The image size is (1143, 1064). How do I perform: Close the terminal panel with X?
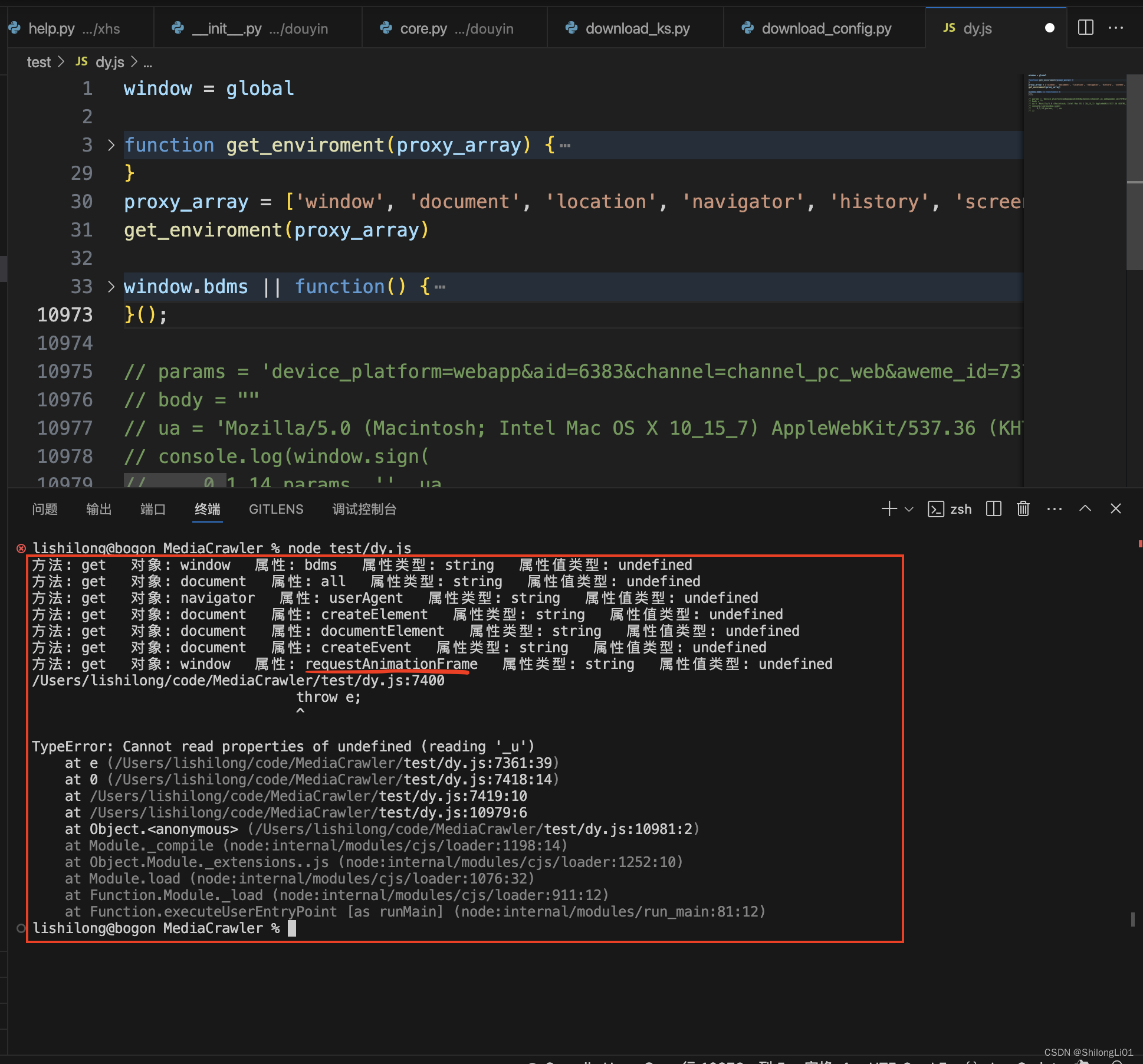pos(1116,509)
